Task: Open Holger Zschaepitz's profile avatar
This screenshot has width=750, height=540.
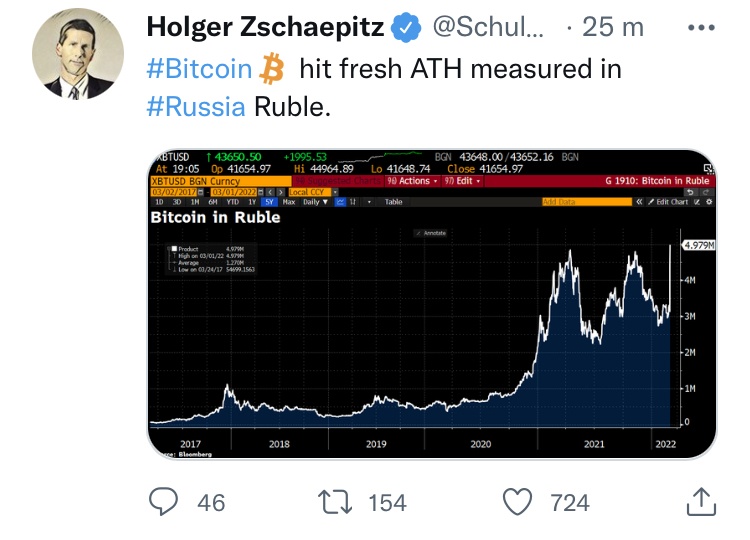Action: pos(78,59)
